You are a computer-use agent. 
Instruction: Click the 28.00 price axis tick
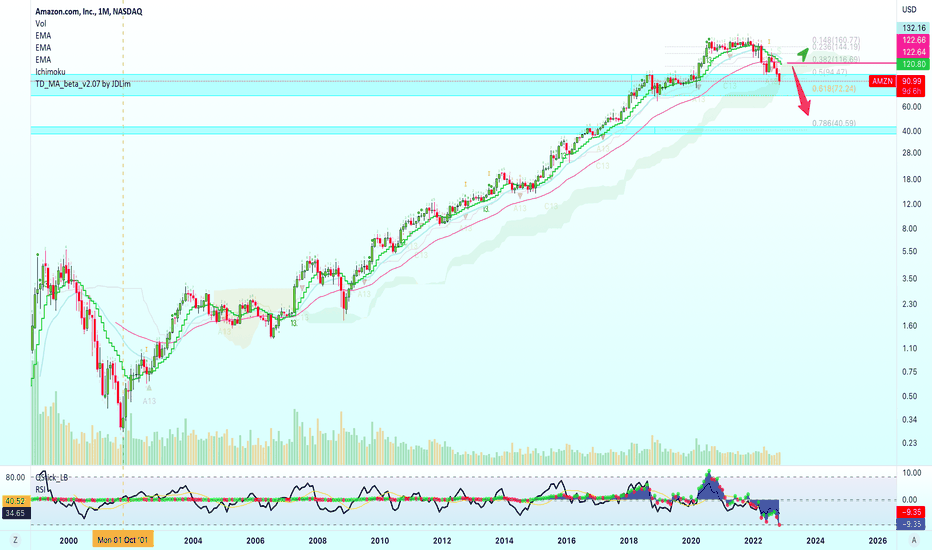[x=911, y=153]
